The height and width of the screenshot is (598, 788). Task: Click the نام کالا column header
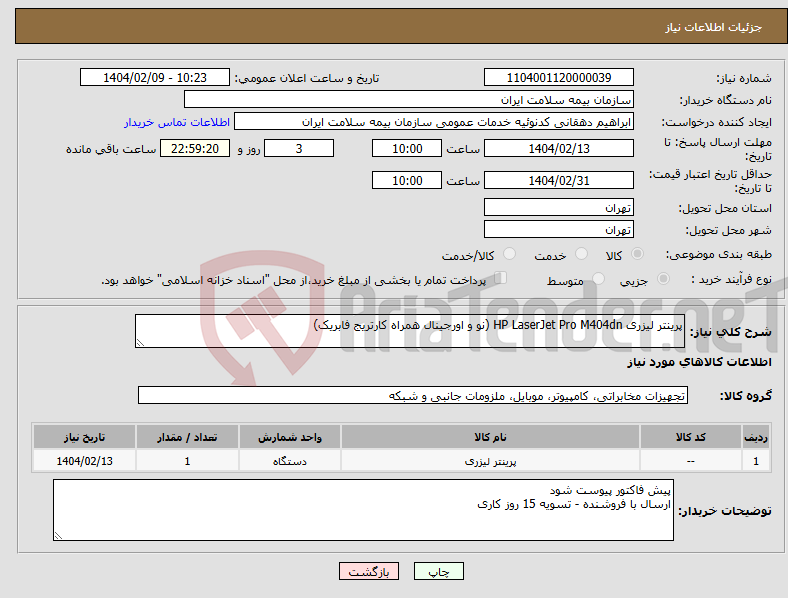coord(490,437)
